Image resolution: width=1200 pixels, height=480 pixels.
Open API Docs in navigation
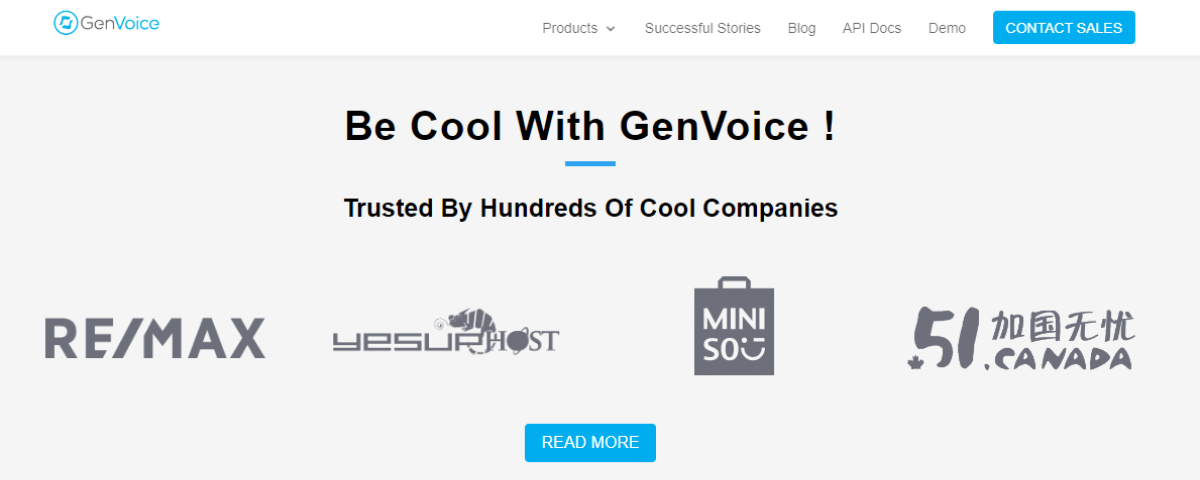click(871, 28)
